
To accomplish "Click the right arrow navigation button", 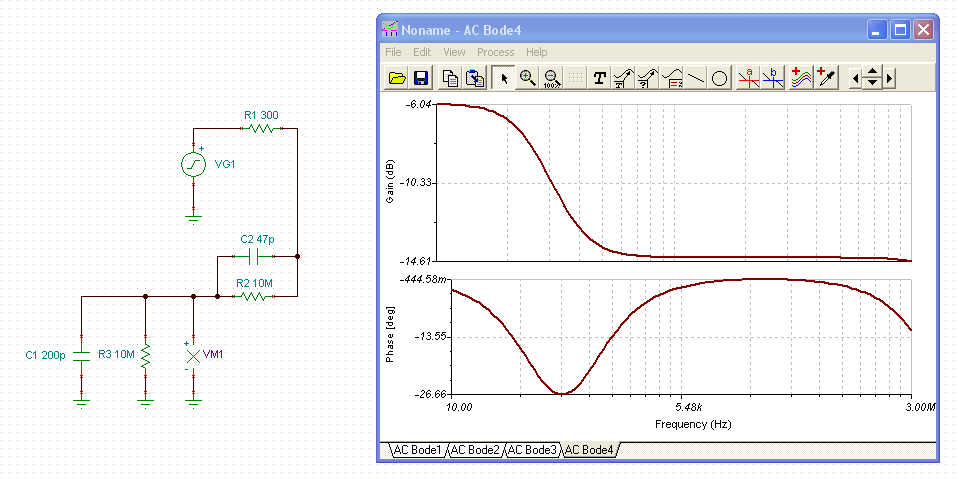I will click(889, 78).
